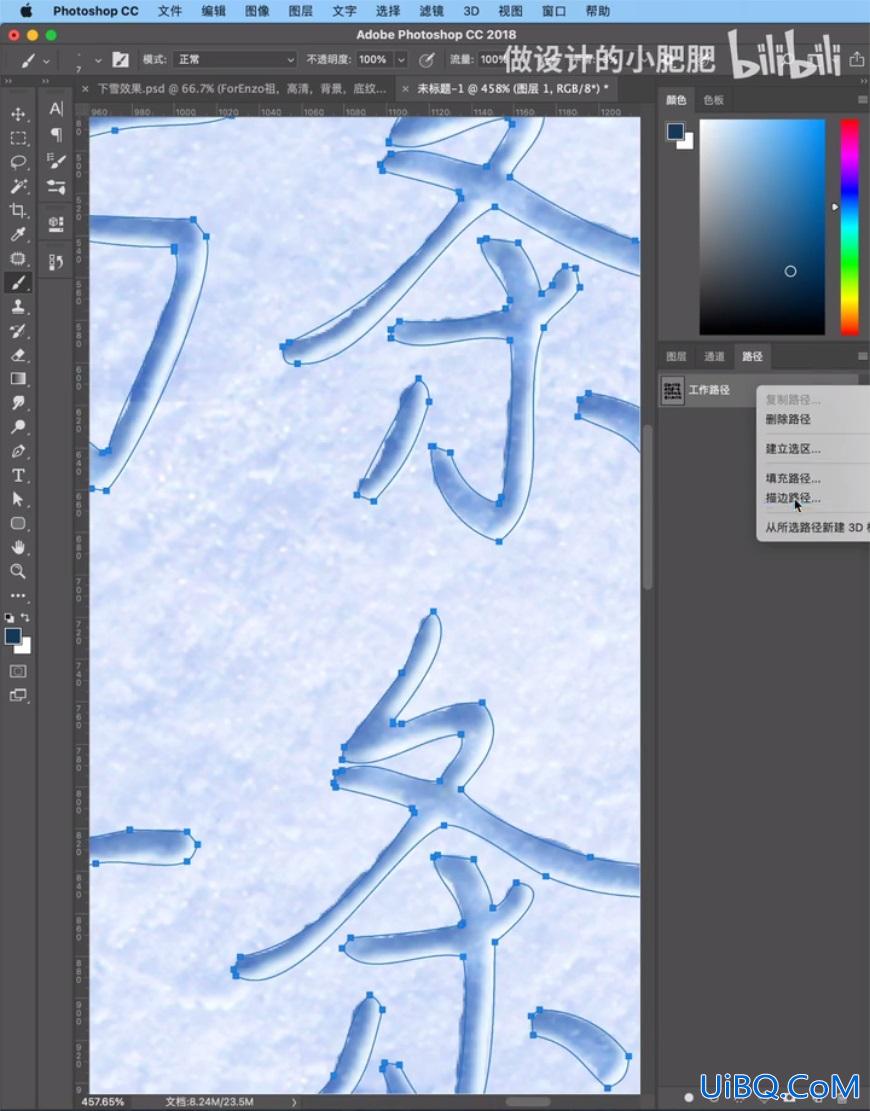This screenshot has height=1111, width=870.
Task: Collapse the toolbox panel double arrow
Action: [x=9, y=81]
